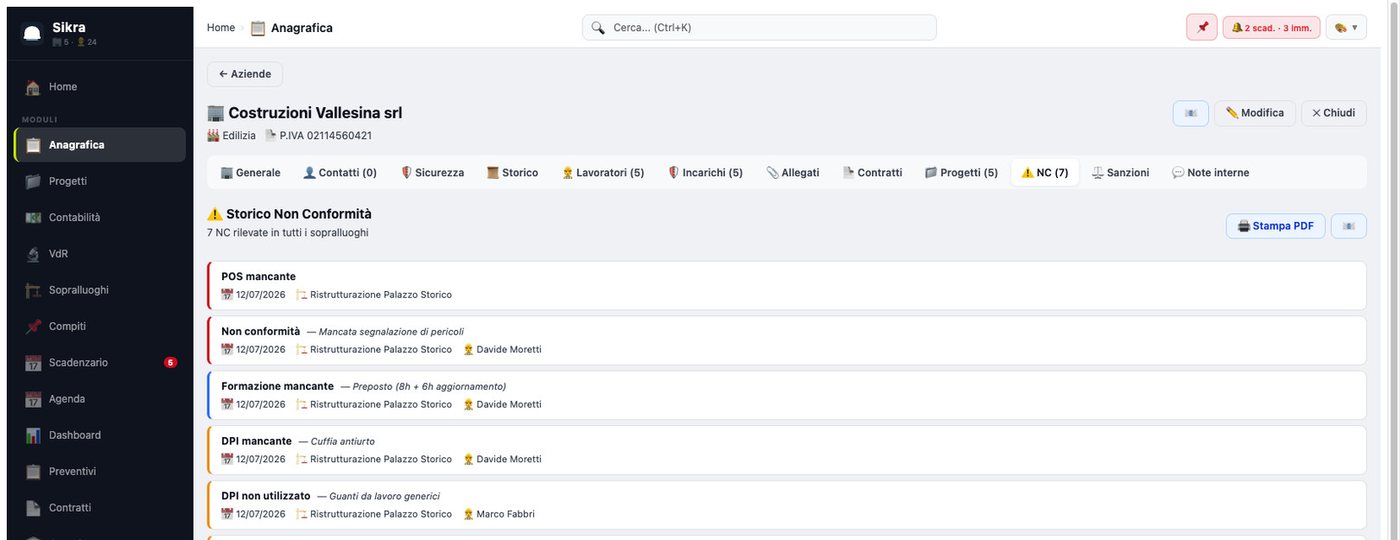Open the theme palette dropdown
The image size is (1400, 540).
[1346, 27]
